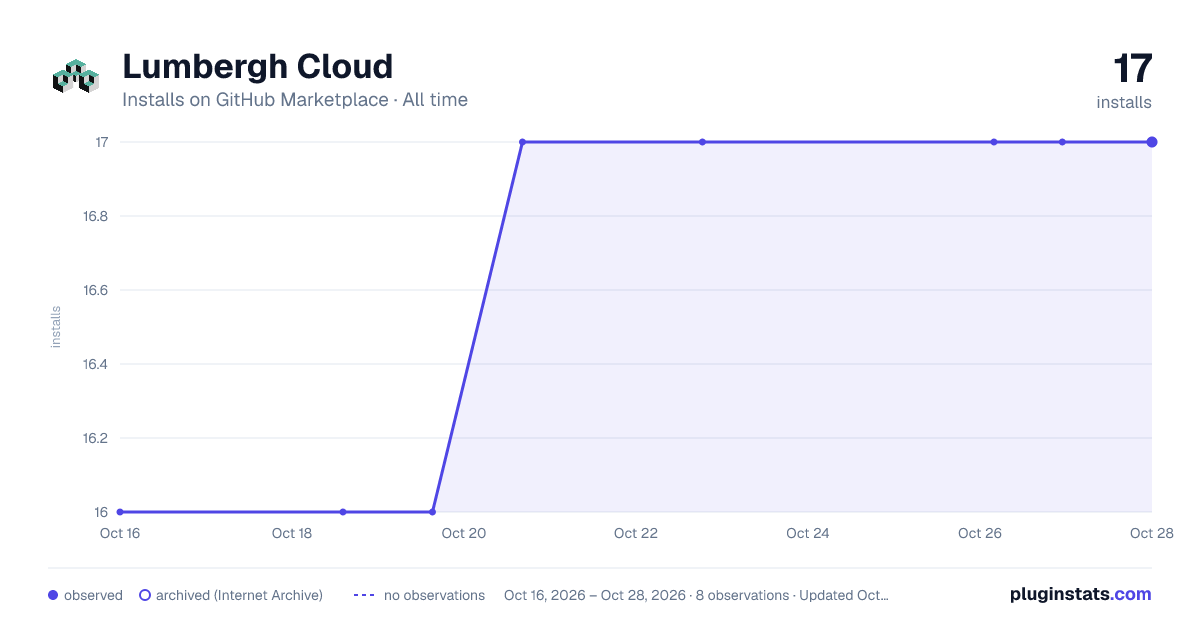1200x630 pixels.
Task: Click 'Installs on GitHub Marketplace · All time' subtitle
Action: (295, 100)
